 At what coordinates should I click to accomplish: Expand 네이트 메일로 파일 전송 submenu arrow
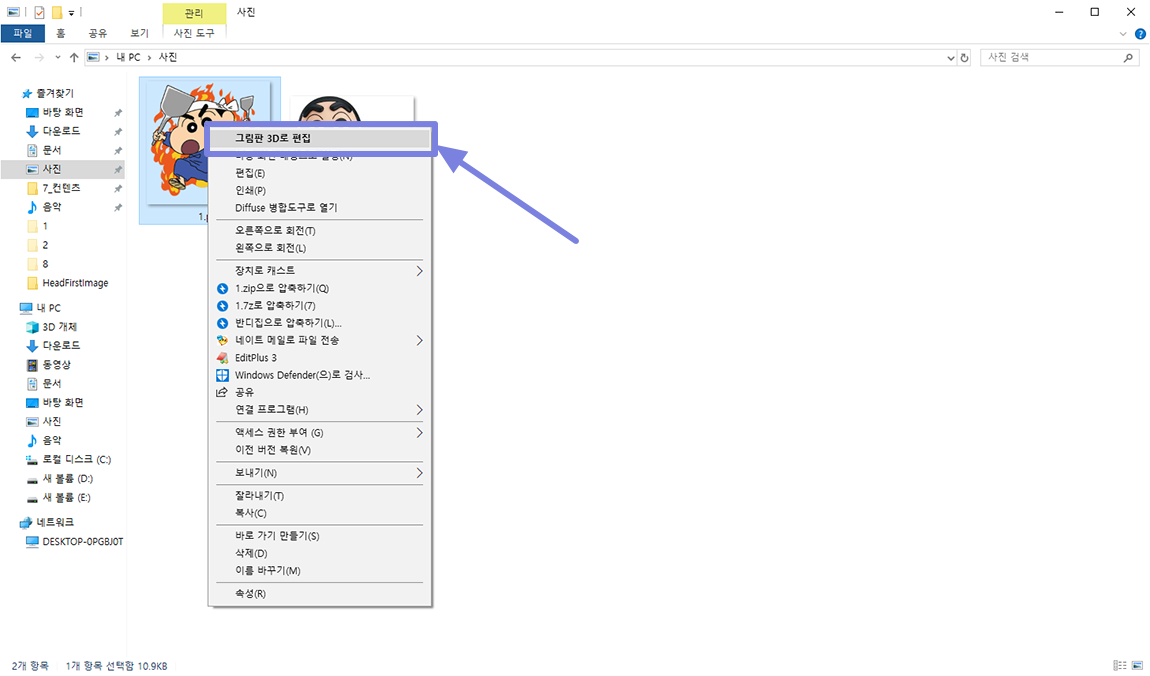pos(420,340)
